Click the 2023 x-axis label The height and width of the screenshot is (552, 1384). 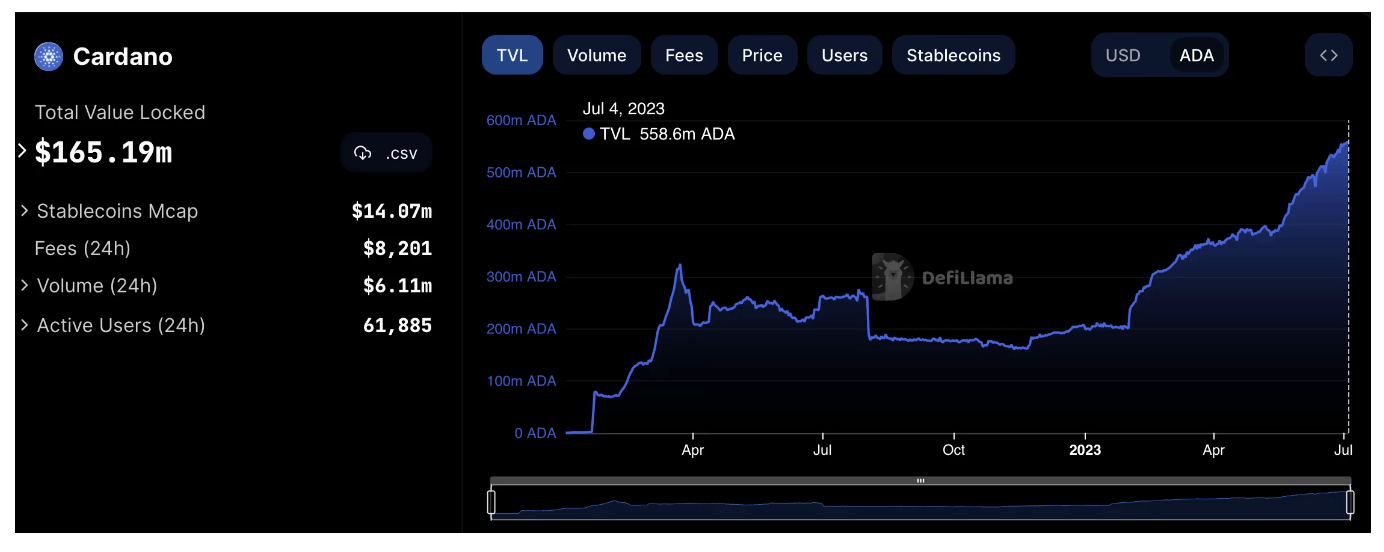(x=1085, y=450)
